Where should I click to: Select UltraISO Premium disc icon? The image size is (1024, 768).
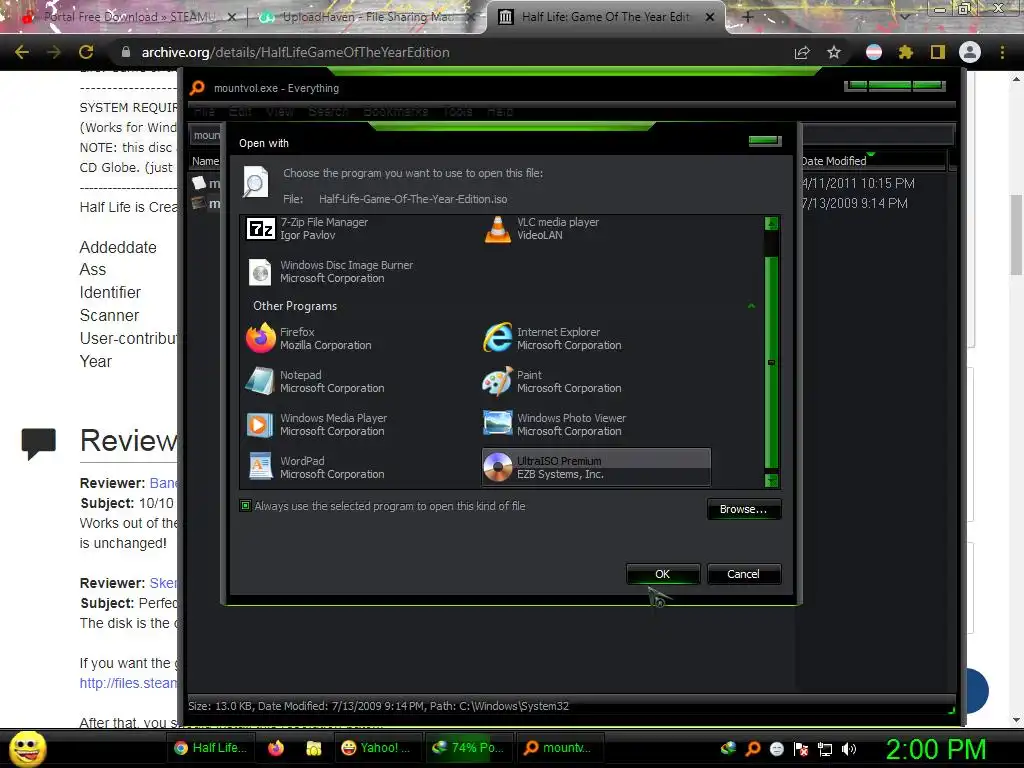click(x=498, y=467)
